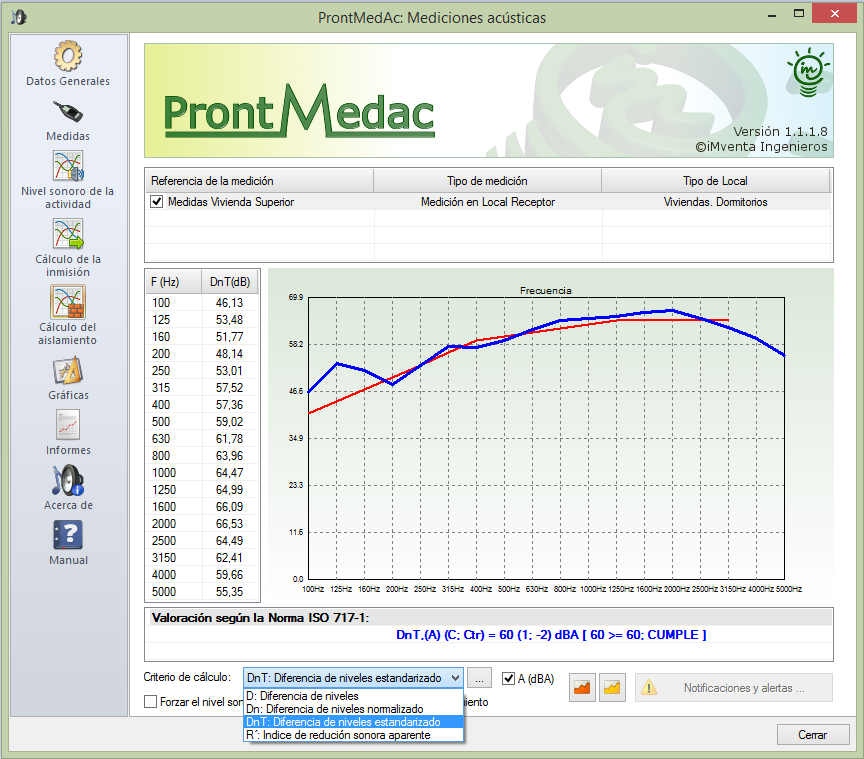Select the 1600 Hz row value 66,09

[x=229, y=507]
